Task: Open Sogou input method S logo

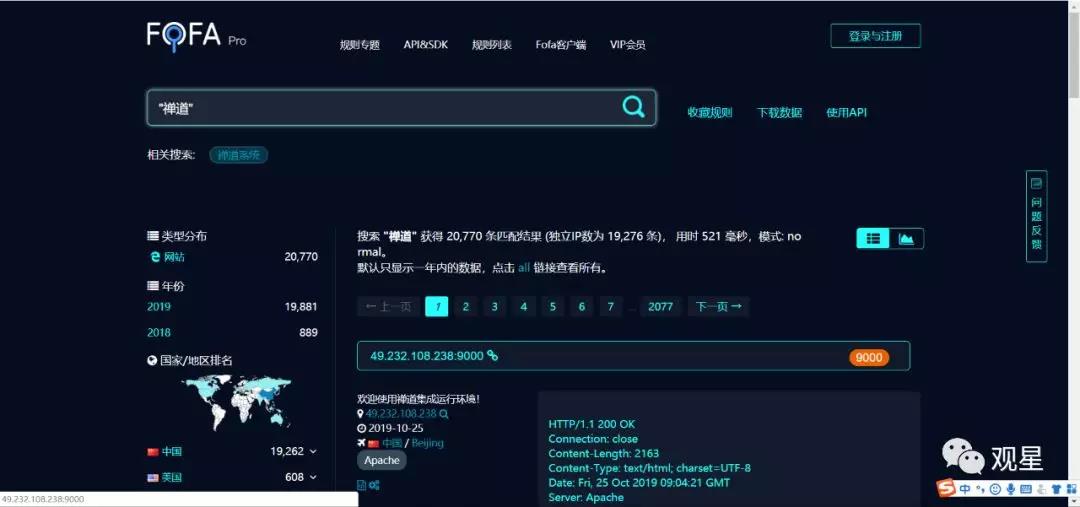Action: (x=947, y=488)
